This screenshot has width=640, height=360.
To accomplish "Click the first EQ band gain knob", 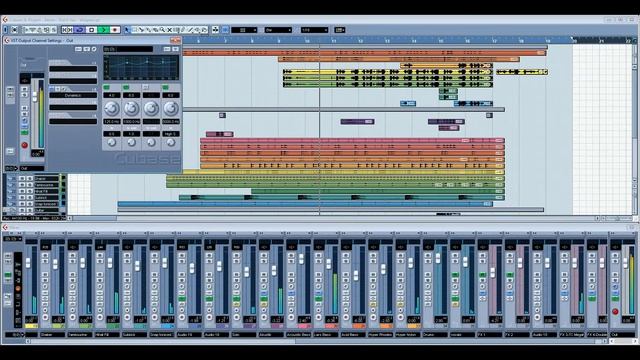I will click(111, 108).
